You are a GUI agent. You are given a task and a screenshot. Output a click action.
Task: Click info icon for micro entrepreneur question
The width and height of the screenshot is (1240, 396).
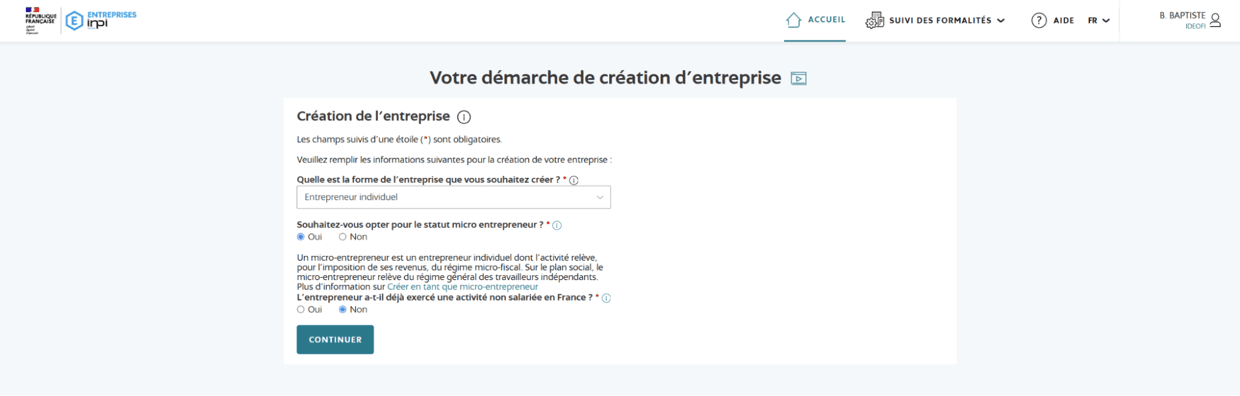point(557,226)
